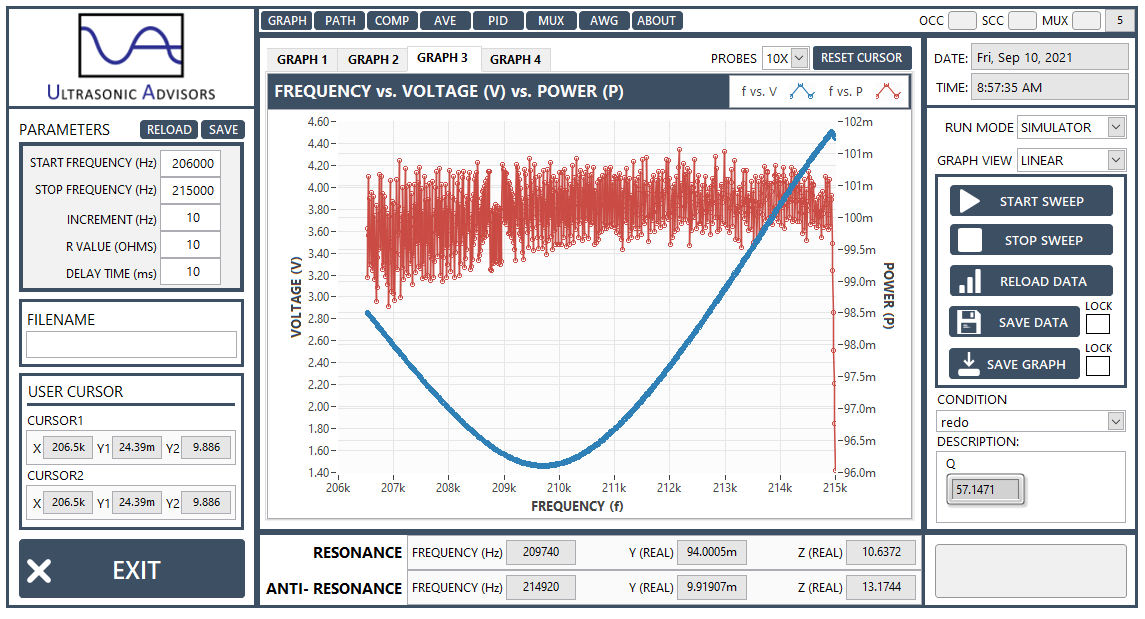Click the Start Frequency input field

click(x=191, y=164)
